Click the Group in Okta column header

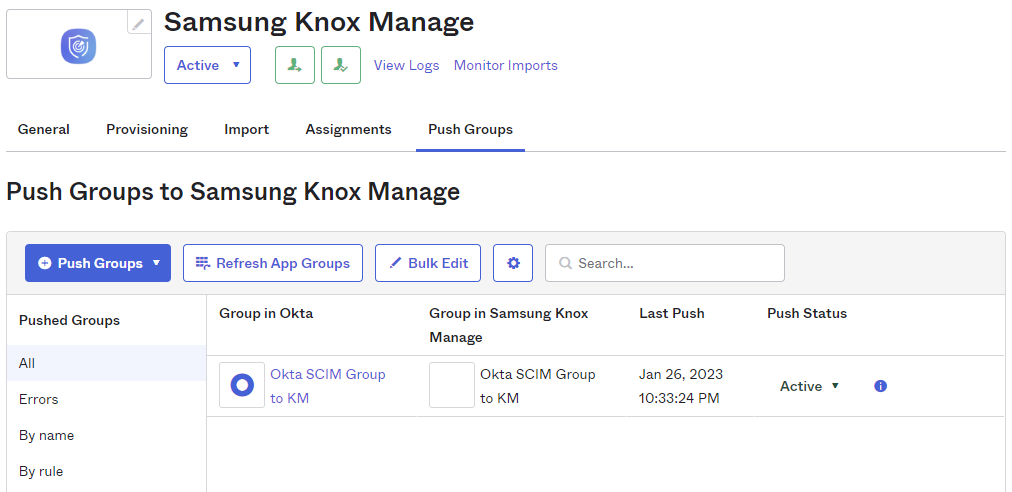click(266, 314)
